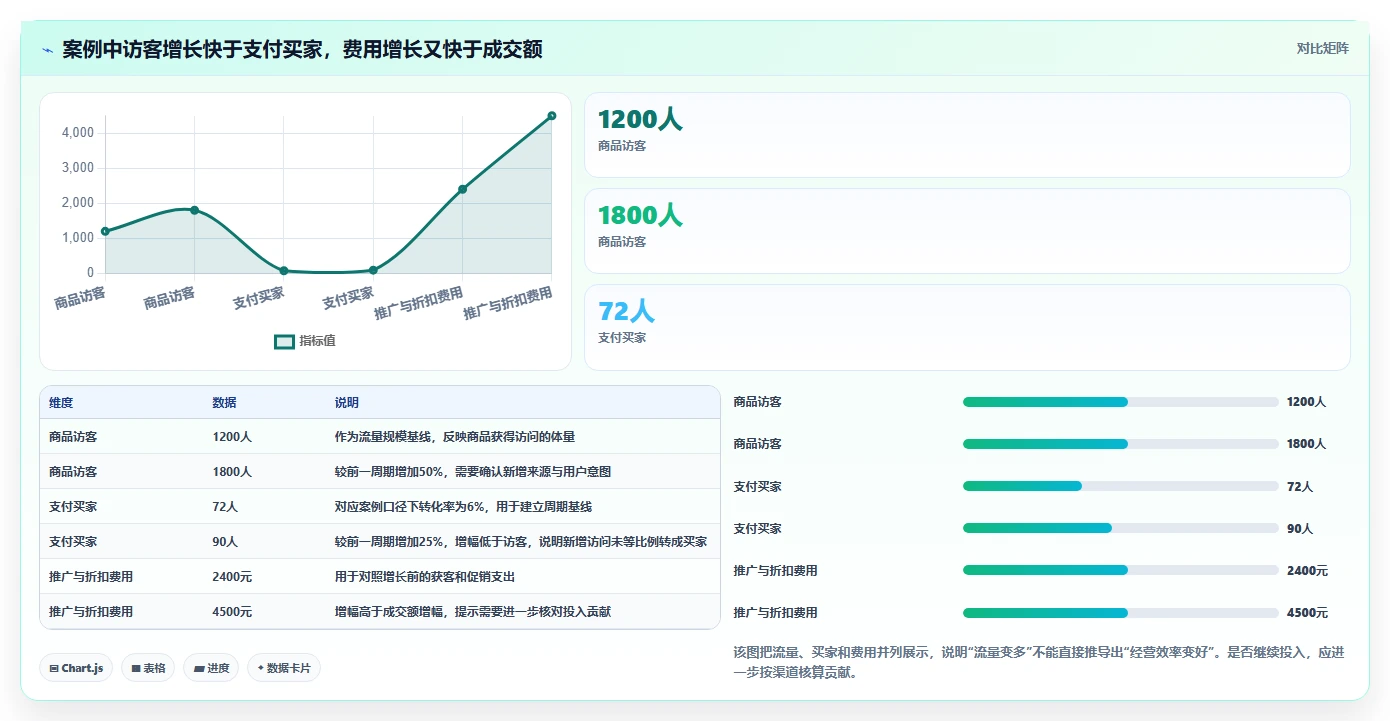Click the Chart.js tag chip
1390x721 pixels.
tap(76, 668)
